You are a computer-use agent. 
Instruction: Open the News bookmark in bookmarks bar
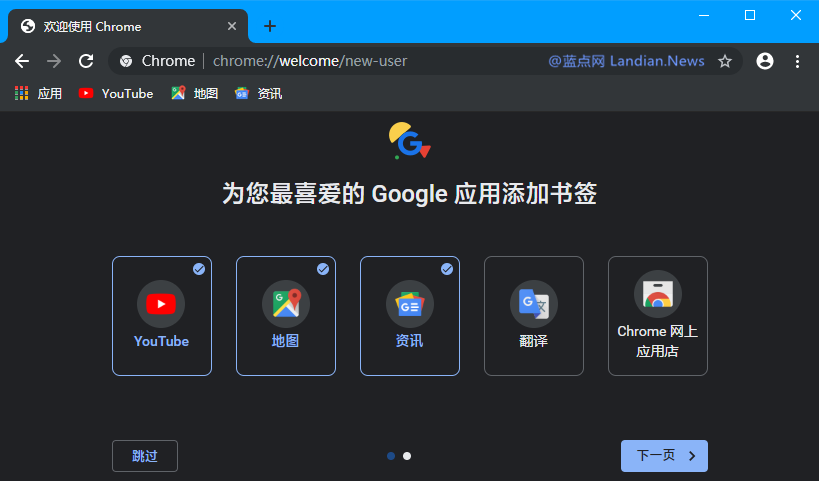tap(259, 94)
